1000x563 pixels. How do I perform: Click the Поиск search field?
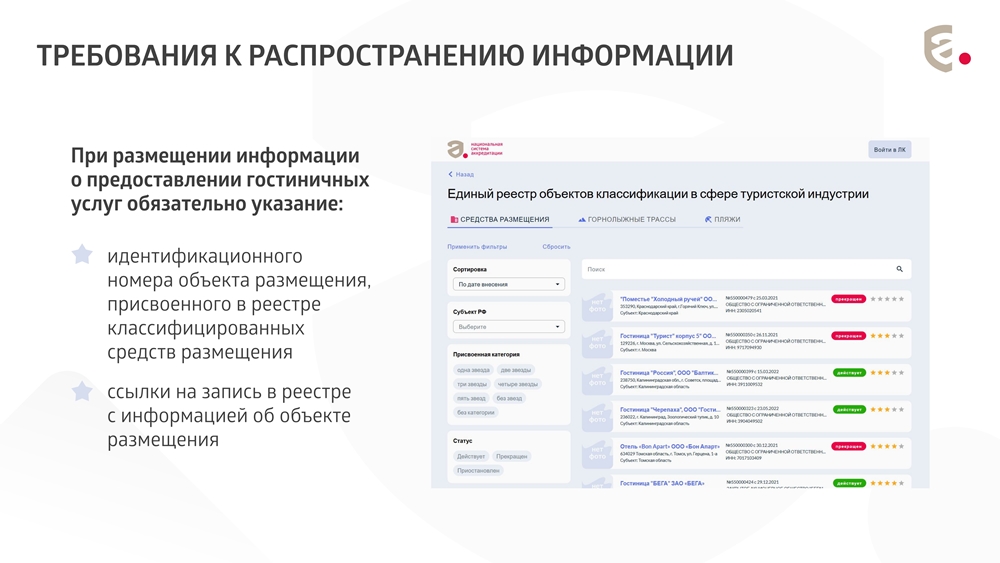pyautogui.click(x=746, y=269)
